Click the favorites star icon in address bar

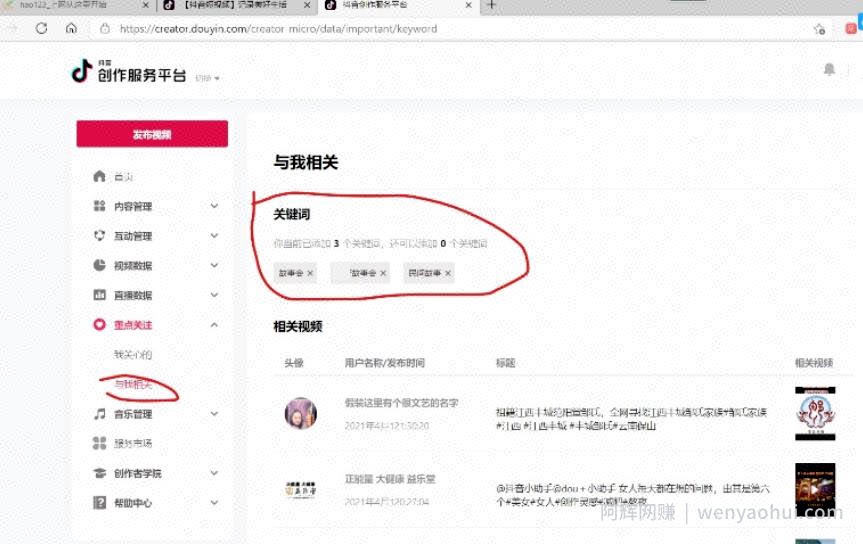[x=819, y=29]
